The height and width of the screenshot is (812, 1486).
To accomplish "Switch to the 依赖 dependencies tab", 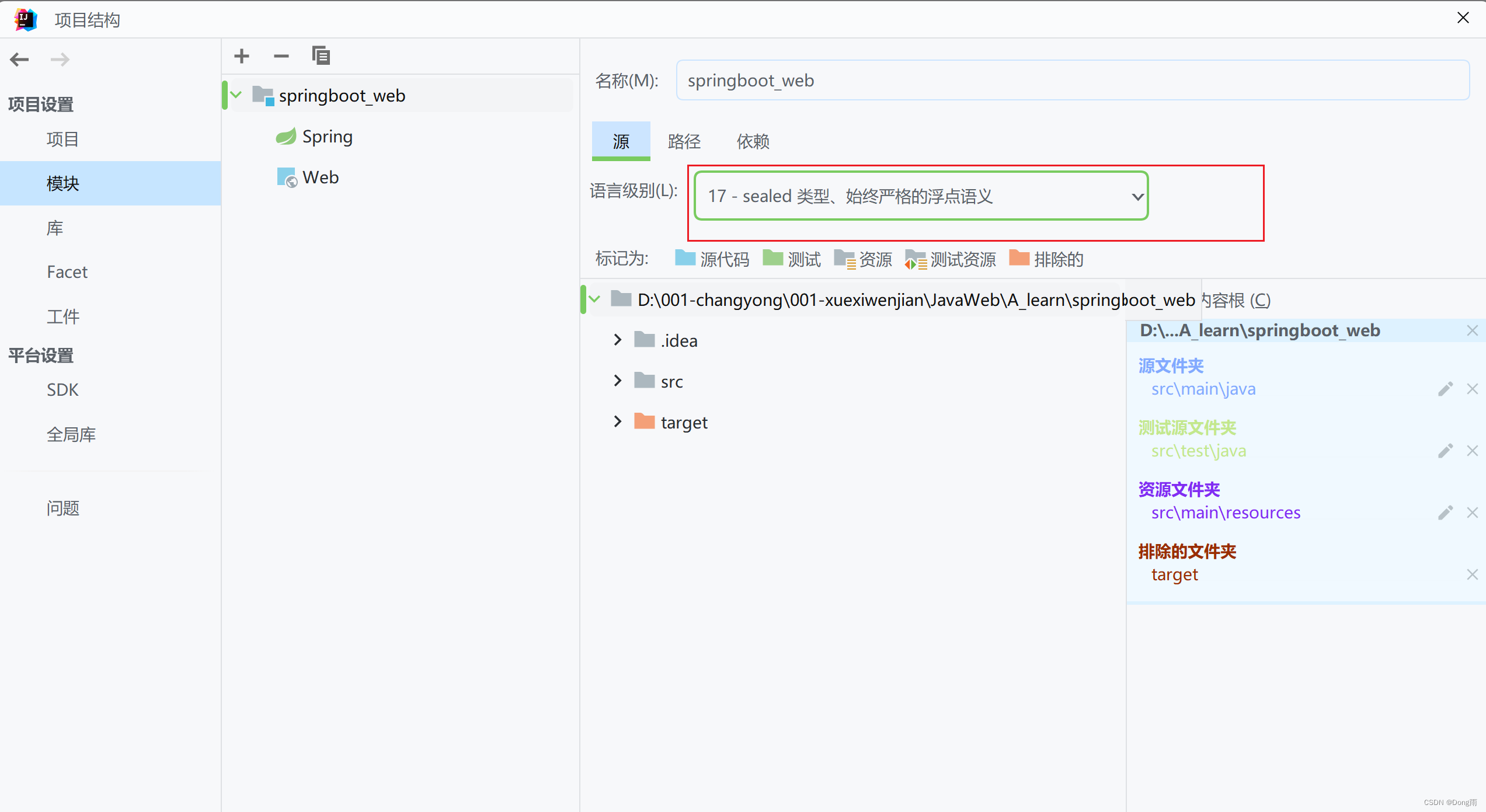I will pyautogui.click(x=753, y=141).
